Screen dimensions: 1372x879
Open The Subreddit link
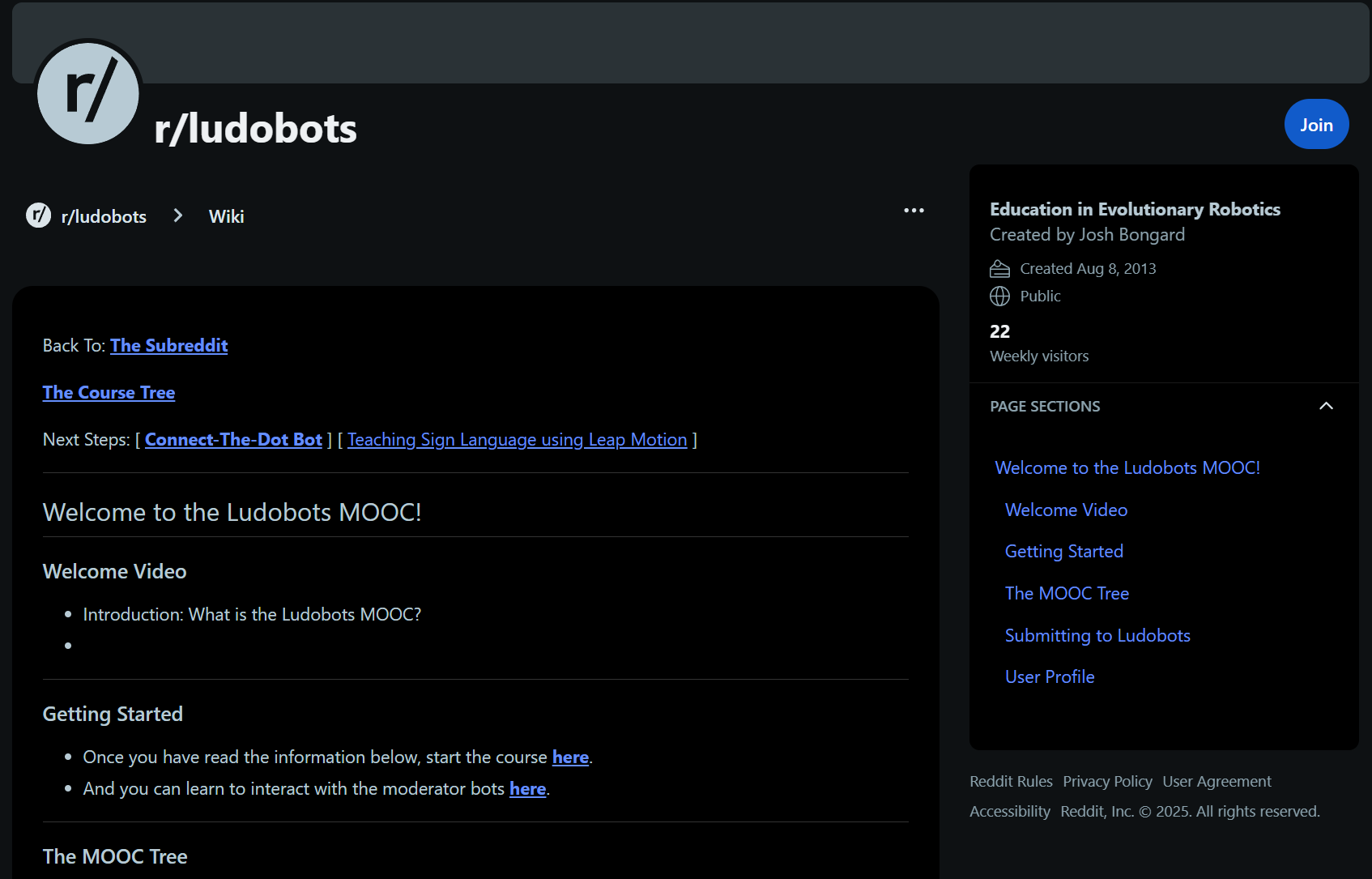(x=168, y=346)
